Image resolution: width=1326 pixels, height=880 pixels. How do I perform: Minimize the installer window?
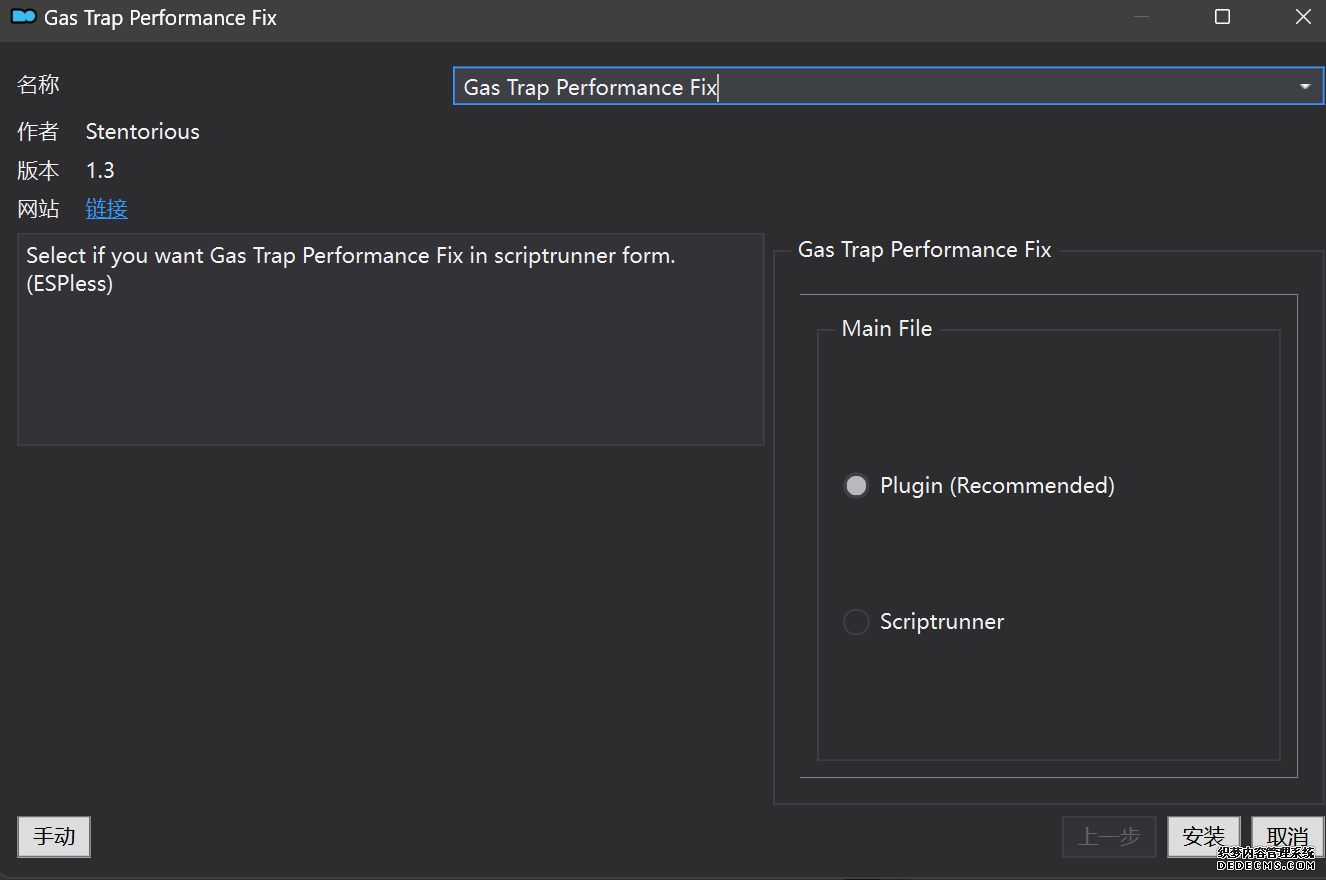(1141, 18)
